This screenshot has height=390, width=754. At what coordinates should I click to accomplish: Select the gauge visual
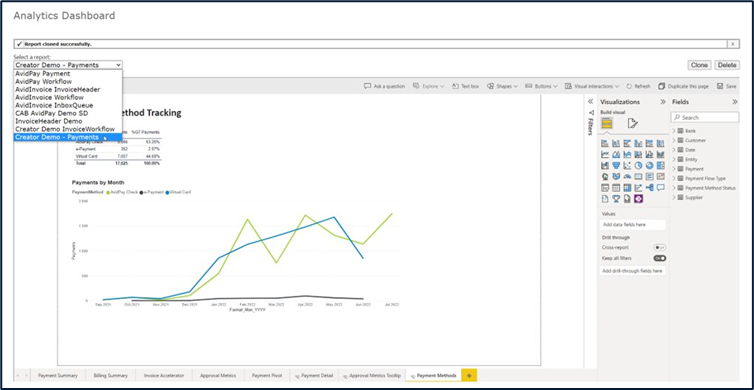627,176
